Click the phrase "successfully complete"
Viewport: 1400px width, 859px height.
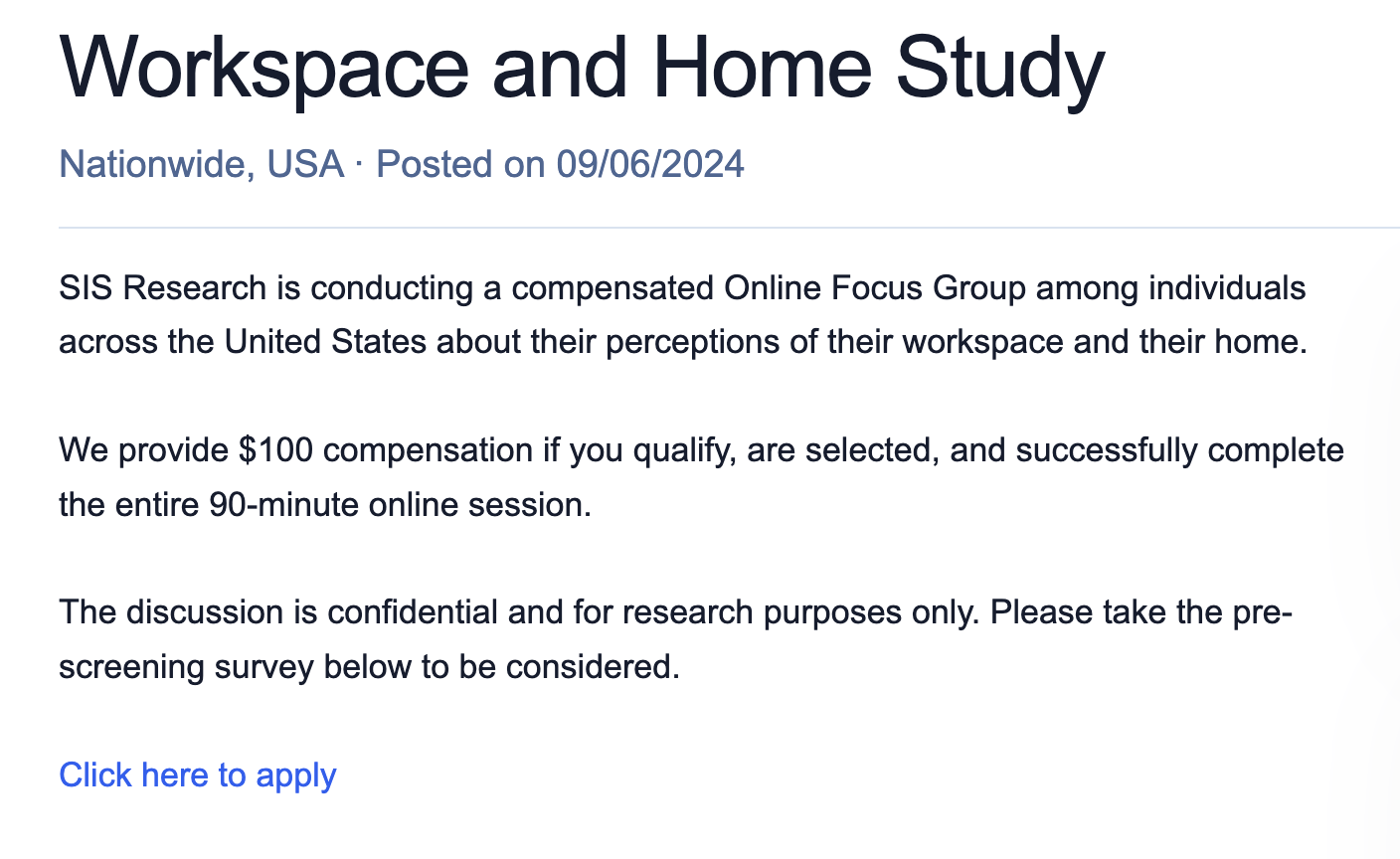pyautogui.click(x=1179, y=450)
